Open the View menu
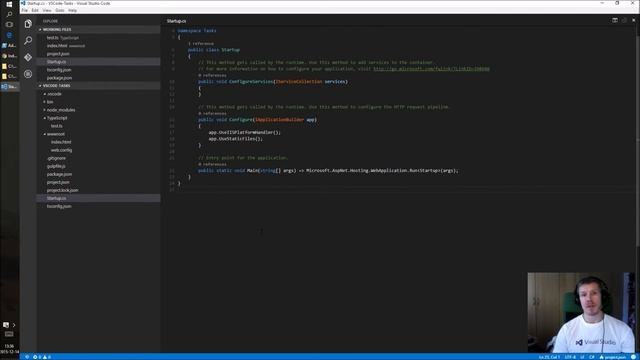 (47, 10)
